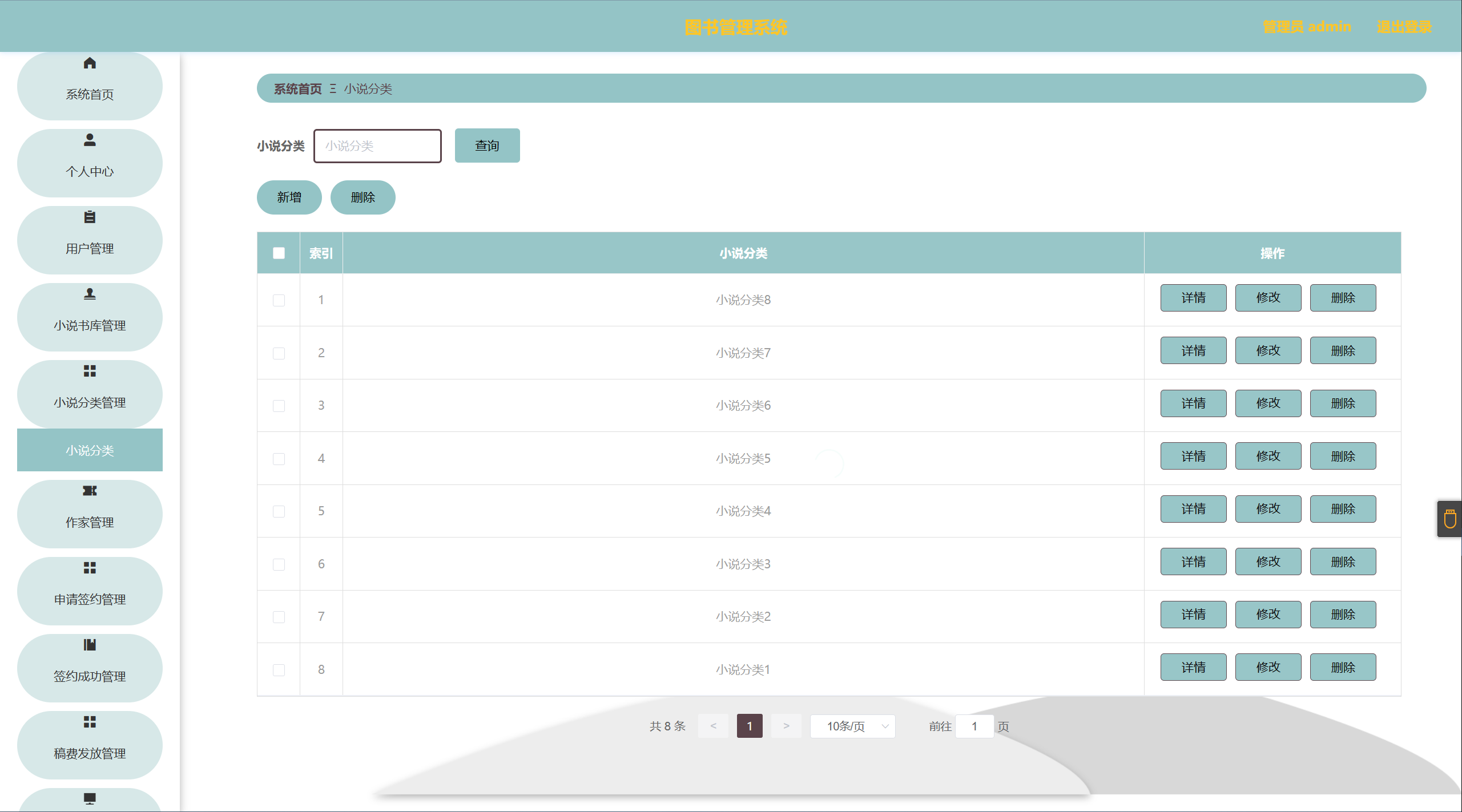Click 修改 for 小说分类7
The height and width of the screenshot is (812, 1462).
tap(1268, 350)
